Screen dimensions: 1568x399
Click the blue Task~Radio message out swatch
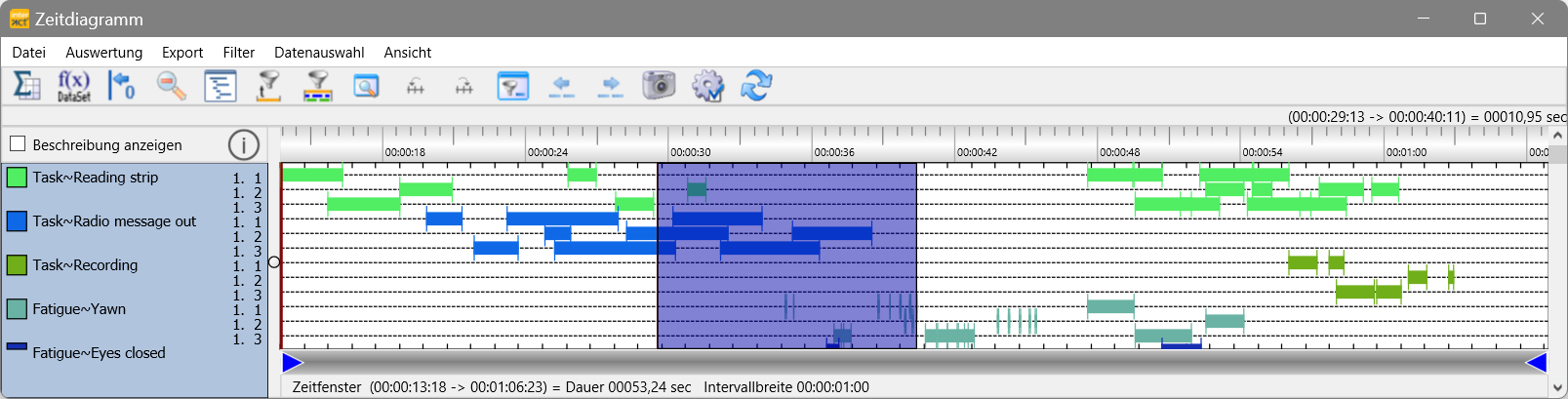(x=17, y=220)
